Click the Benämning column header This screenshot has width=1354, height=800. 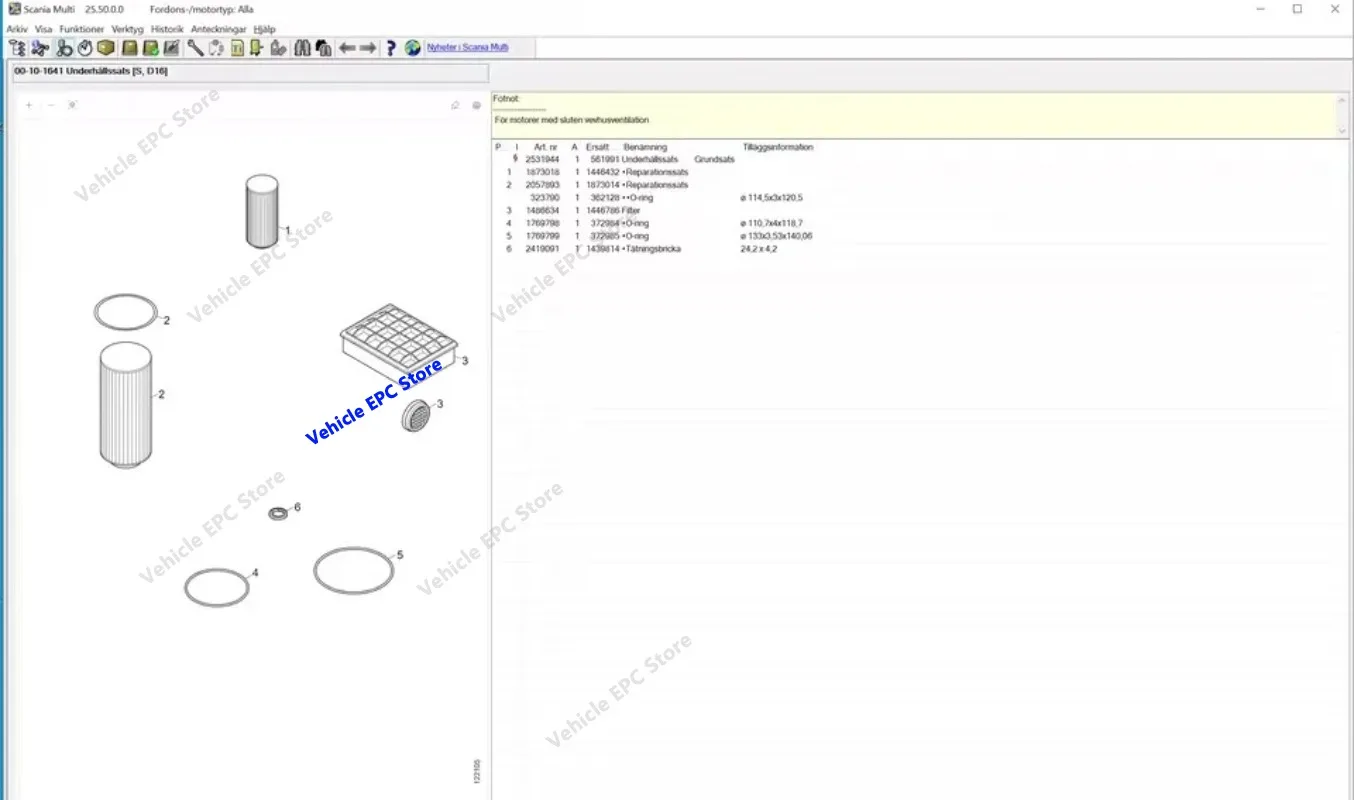645,147
